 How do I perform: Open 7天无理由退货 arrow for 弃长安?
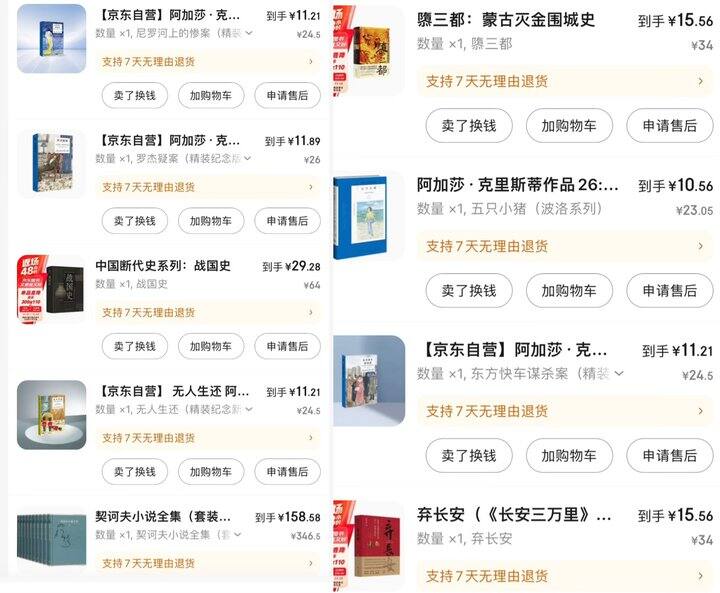coord(700,576)
